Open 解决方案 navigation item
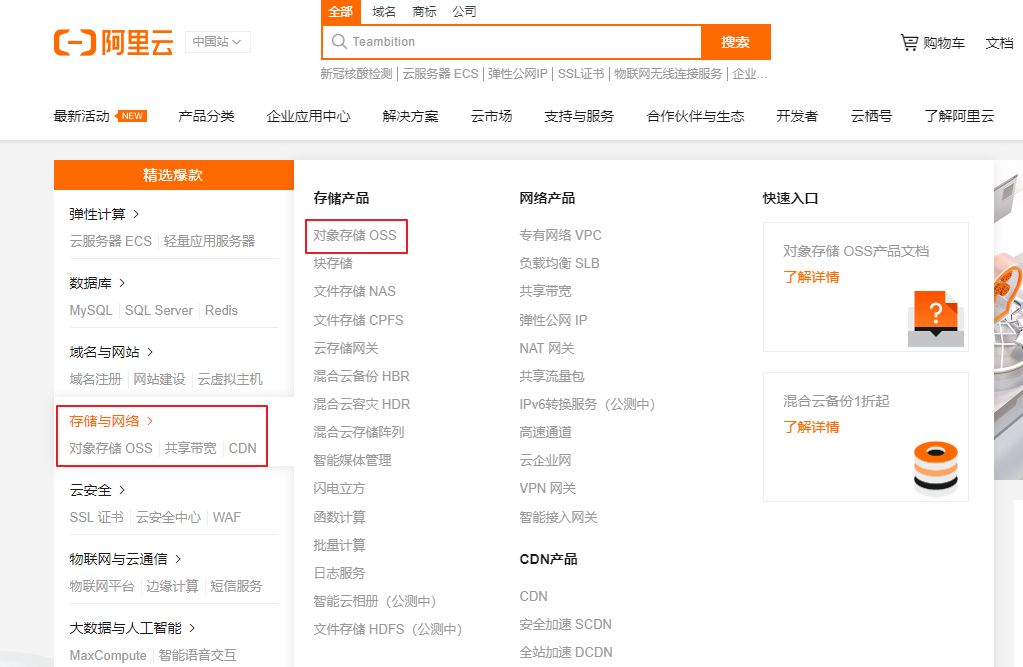Image resolution: width=1023 pixels, height=667 pixels. [x=410, y=116]
